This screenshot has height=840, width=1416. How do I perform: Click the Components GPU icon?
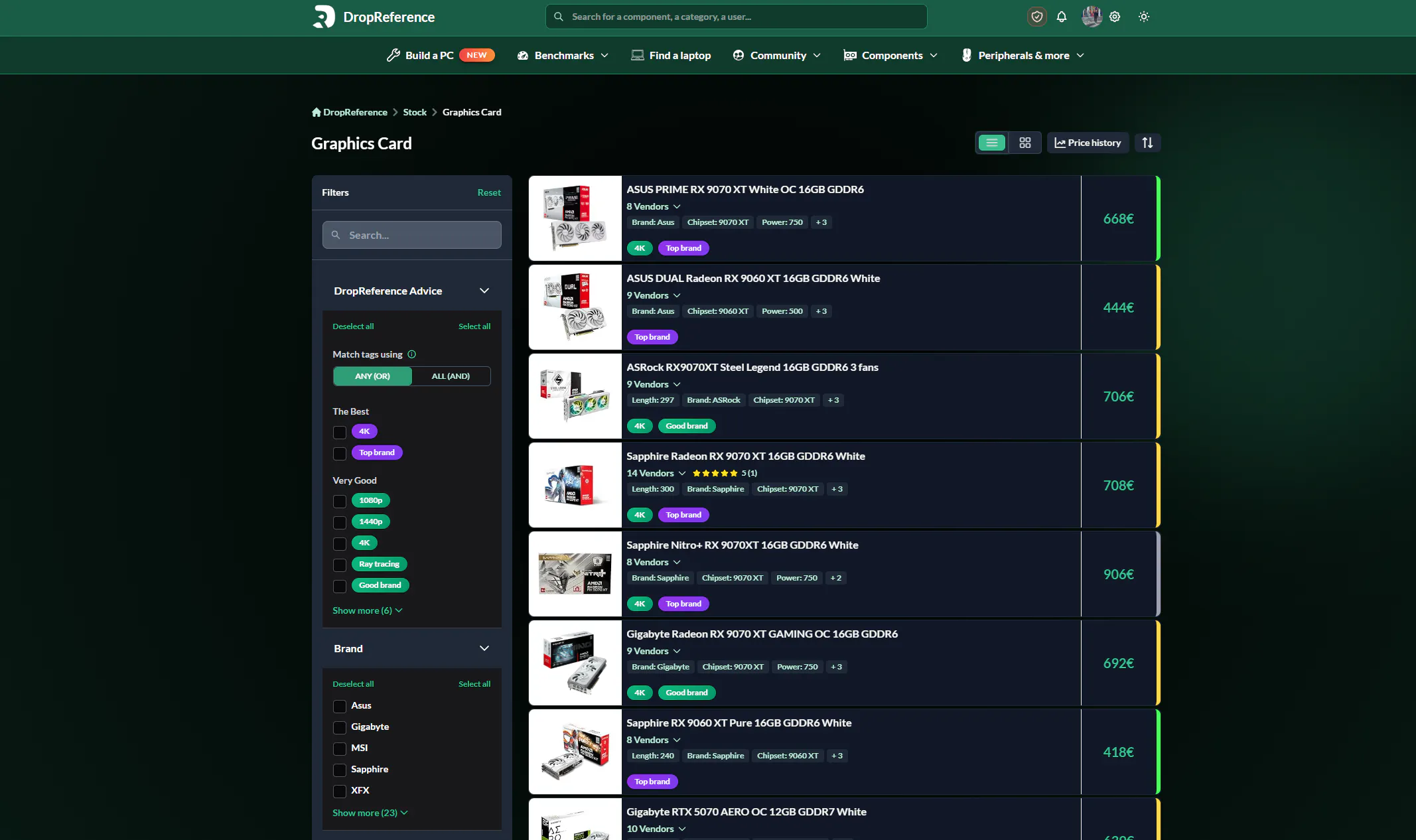click(850, 55)
